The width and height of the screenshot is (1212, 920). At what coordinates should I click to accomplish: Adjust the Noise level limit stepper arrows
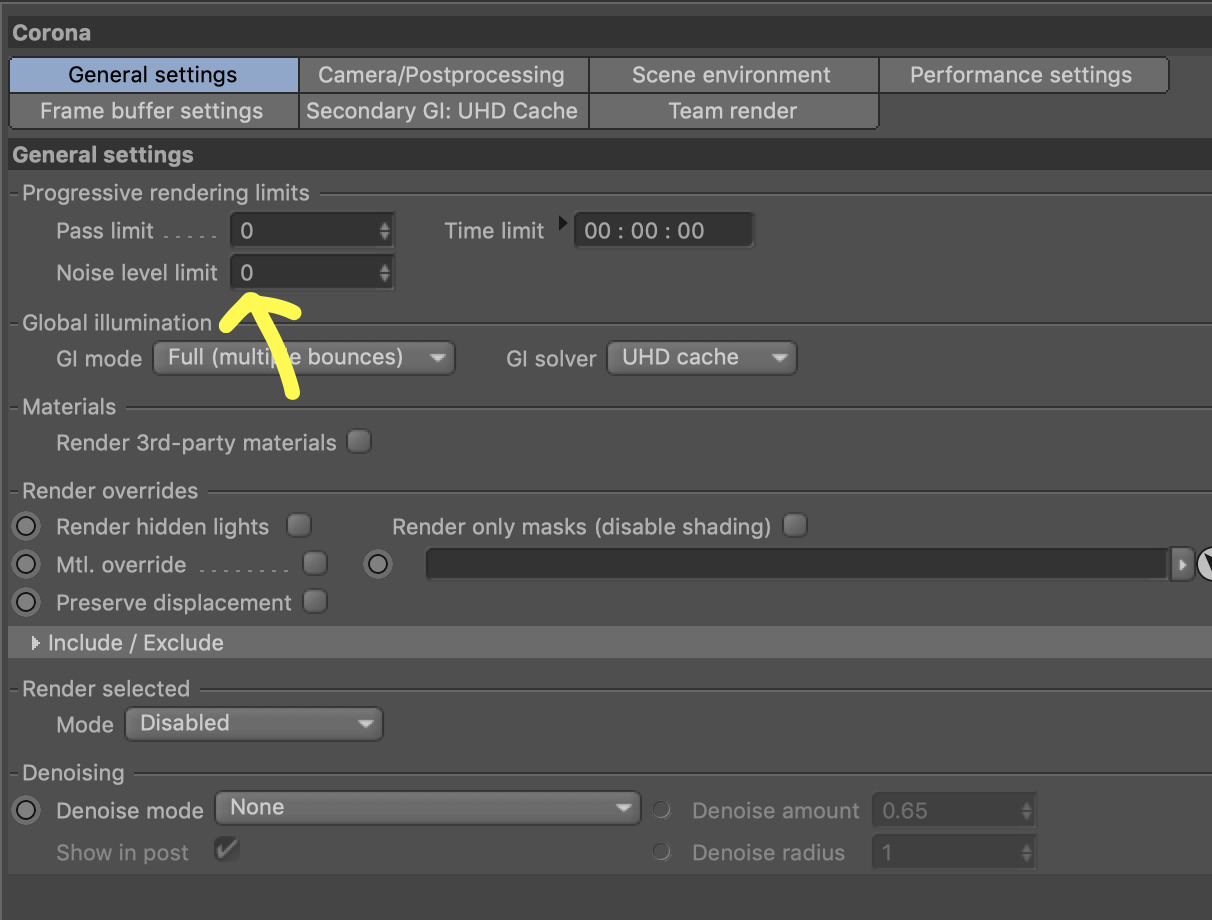coord(385,272)
